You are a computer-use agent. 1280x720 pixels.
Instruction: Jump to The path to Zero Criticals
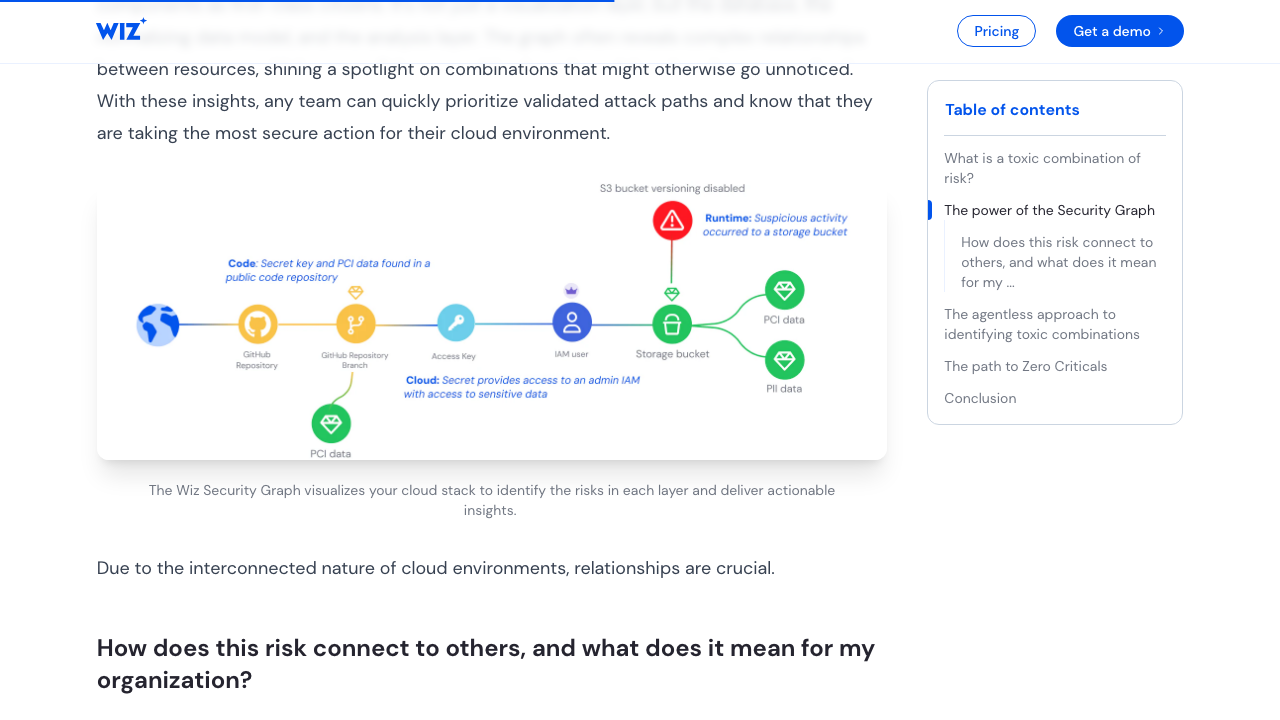(1025, 366)
